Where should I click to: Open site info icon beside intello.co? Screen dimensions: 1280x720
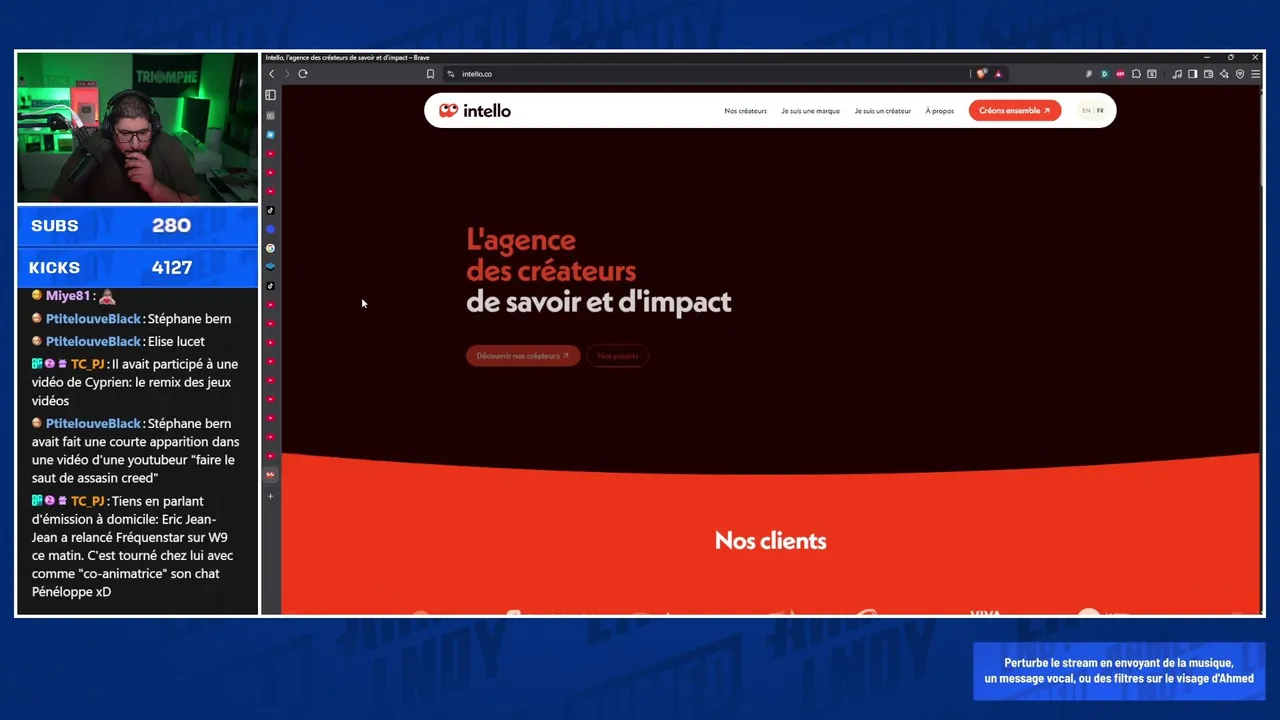pyautogui.click(x=451, y=74)
